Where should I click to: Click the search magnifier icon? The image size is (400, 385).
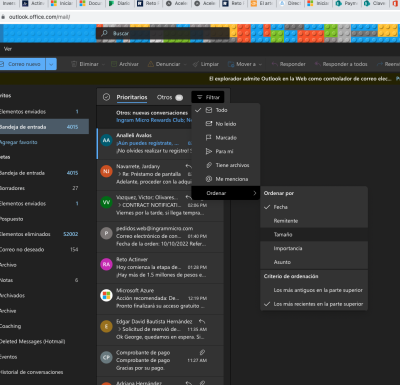click(x=105, y=33)
